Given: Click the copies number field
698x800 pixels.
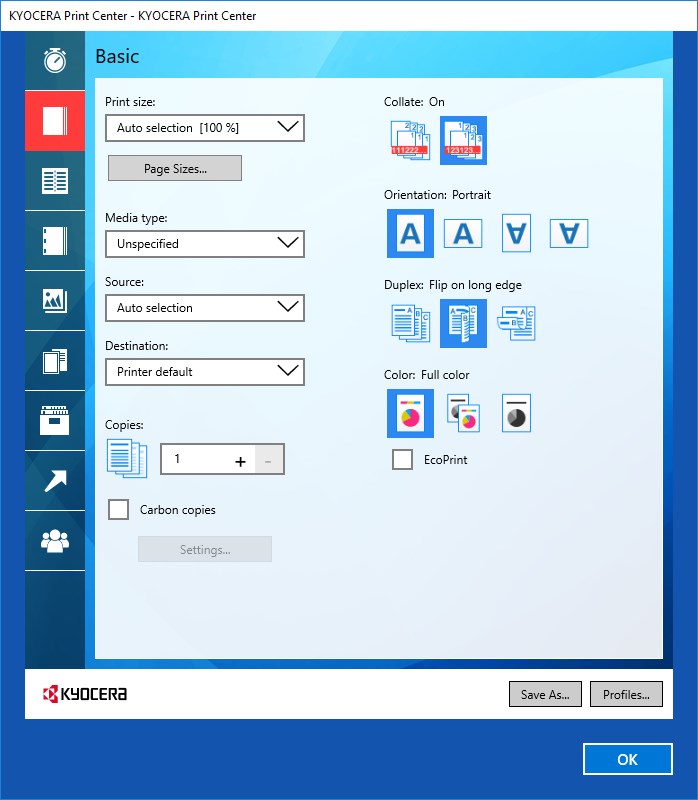Looking at the screenshot, I should click(x=196, y=459).
